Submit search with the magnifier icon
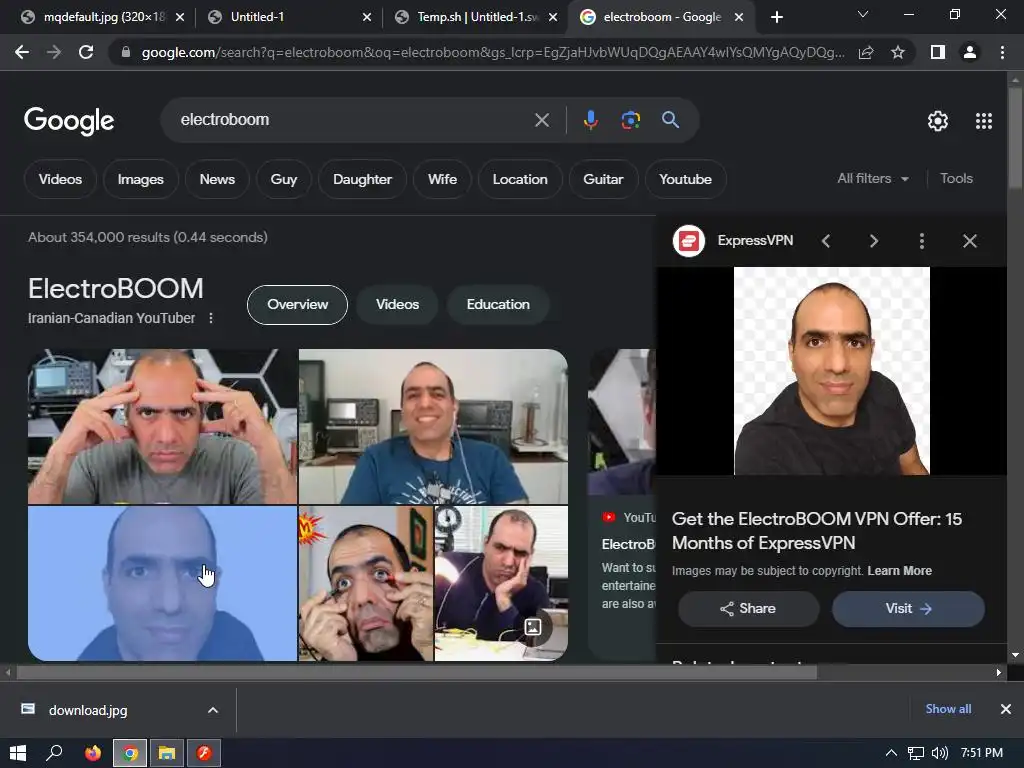 (x=670, y=120)
